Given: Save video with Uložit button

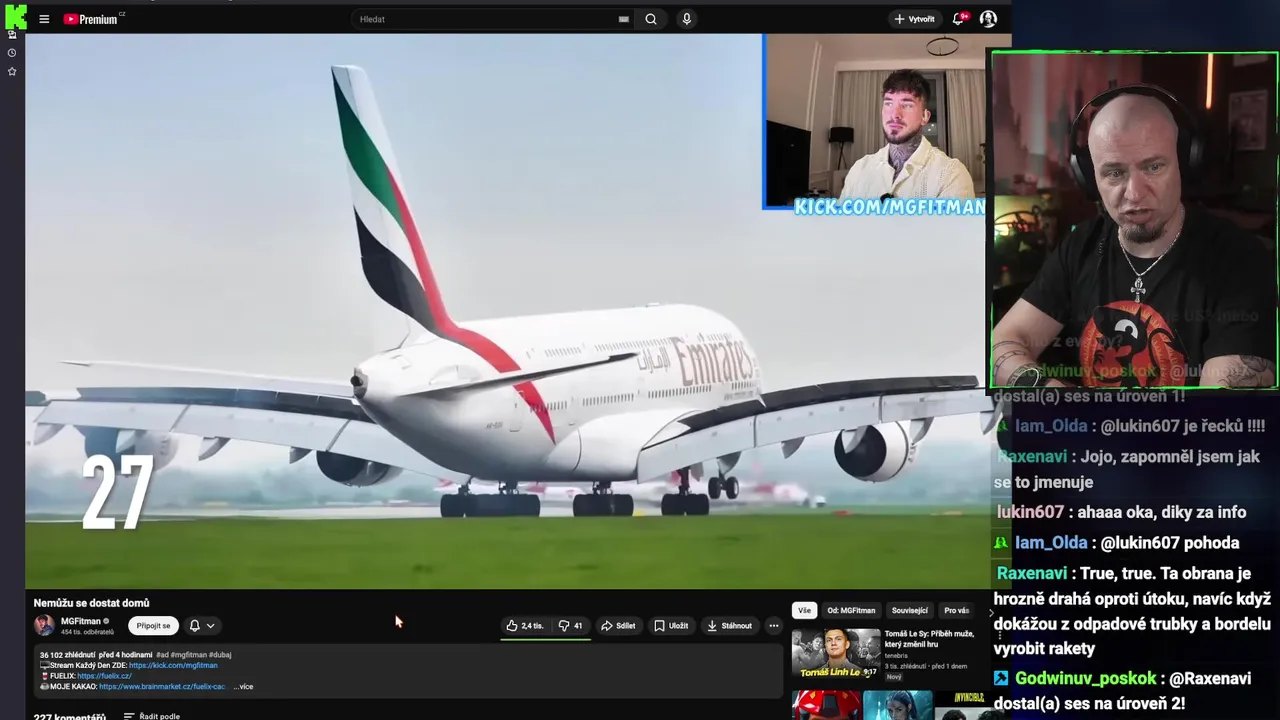Looking at the screenshot, I should (671, 626).
